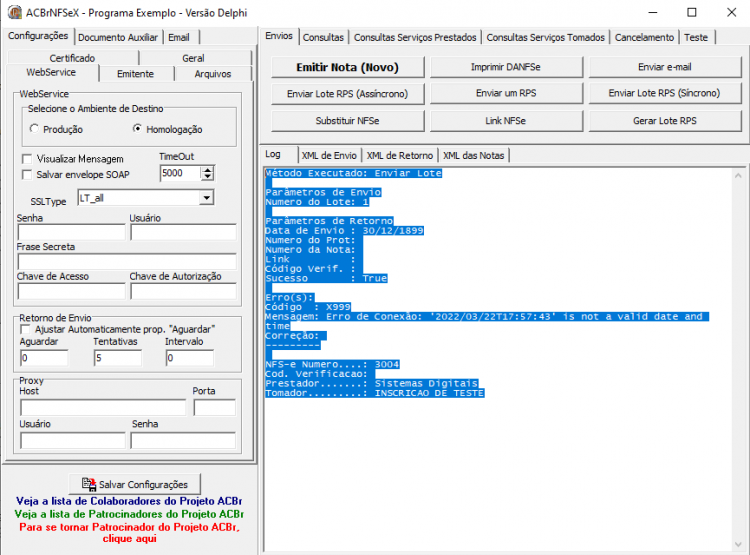Open the Emitente tab
The image size is (750, 555).
[135, 74]
